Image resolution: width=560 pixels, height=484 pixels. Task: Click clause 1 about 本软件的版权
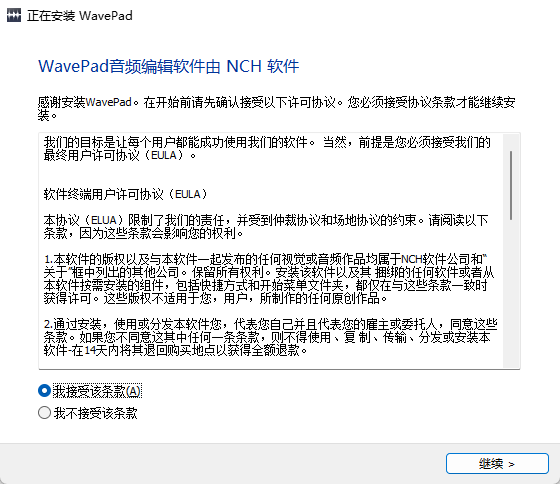coord(269,279)
